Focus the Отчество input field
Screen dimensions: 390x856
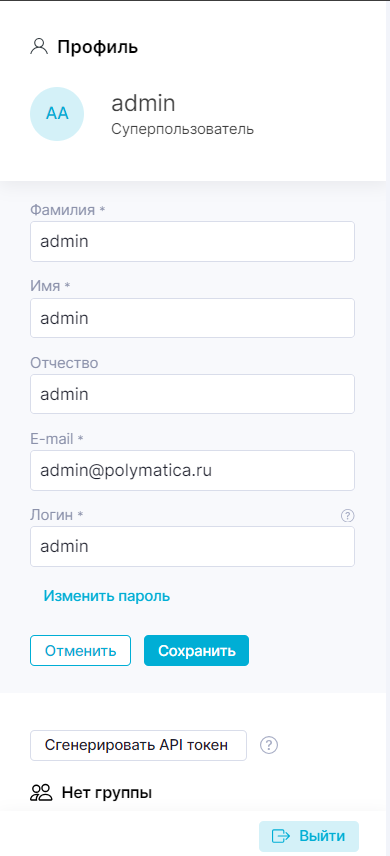(192, 394)
